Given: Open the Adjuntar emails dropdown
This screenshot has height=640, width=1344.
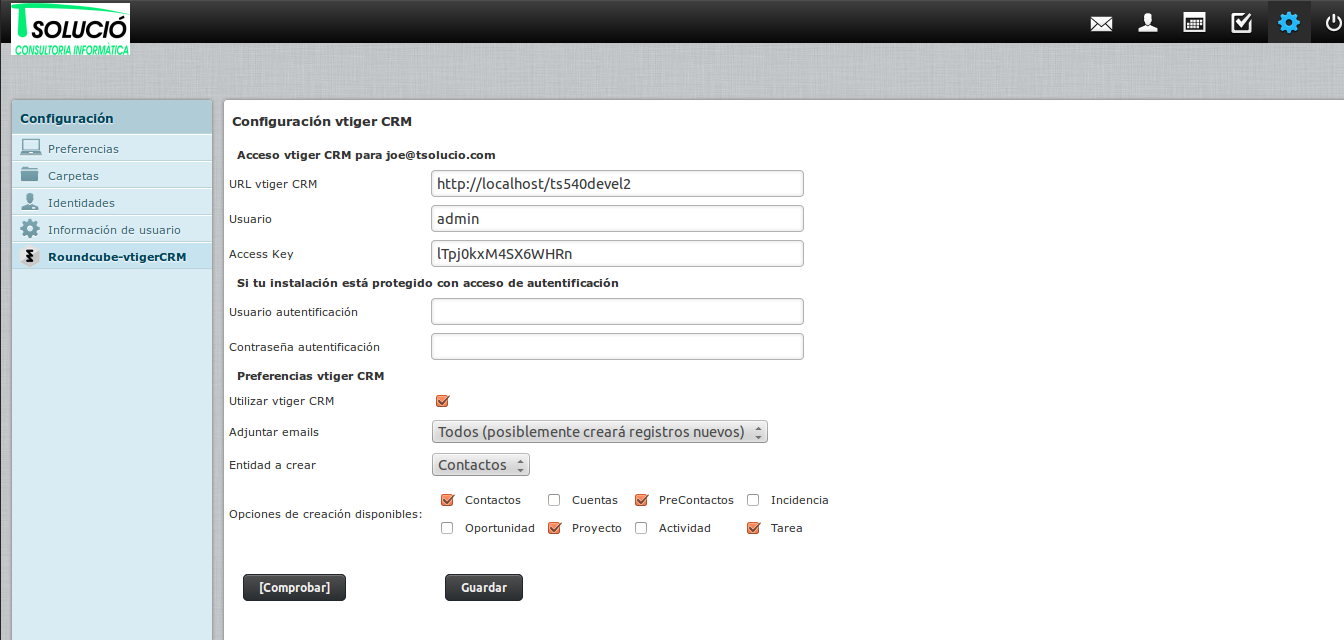Looking at the screenshot, I should pos(599,432).
